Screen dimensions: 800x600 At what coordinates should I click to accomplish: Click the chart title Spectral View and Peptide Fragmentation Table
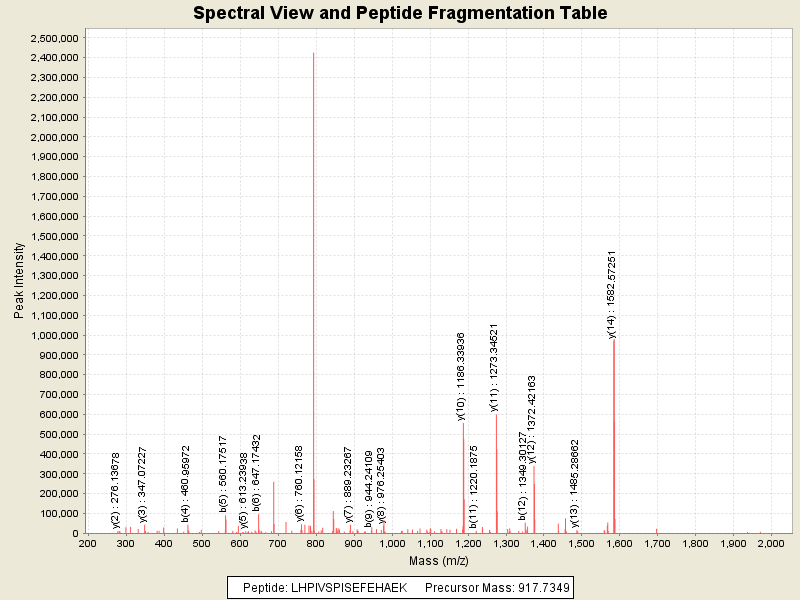click(400, 13)
